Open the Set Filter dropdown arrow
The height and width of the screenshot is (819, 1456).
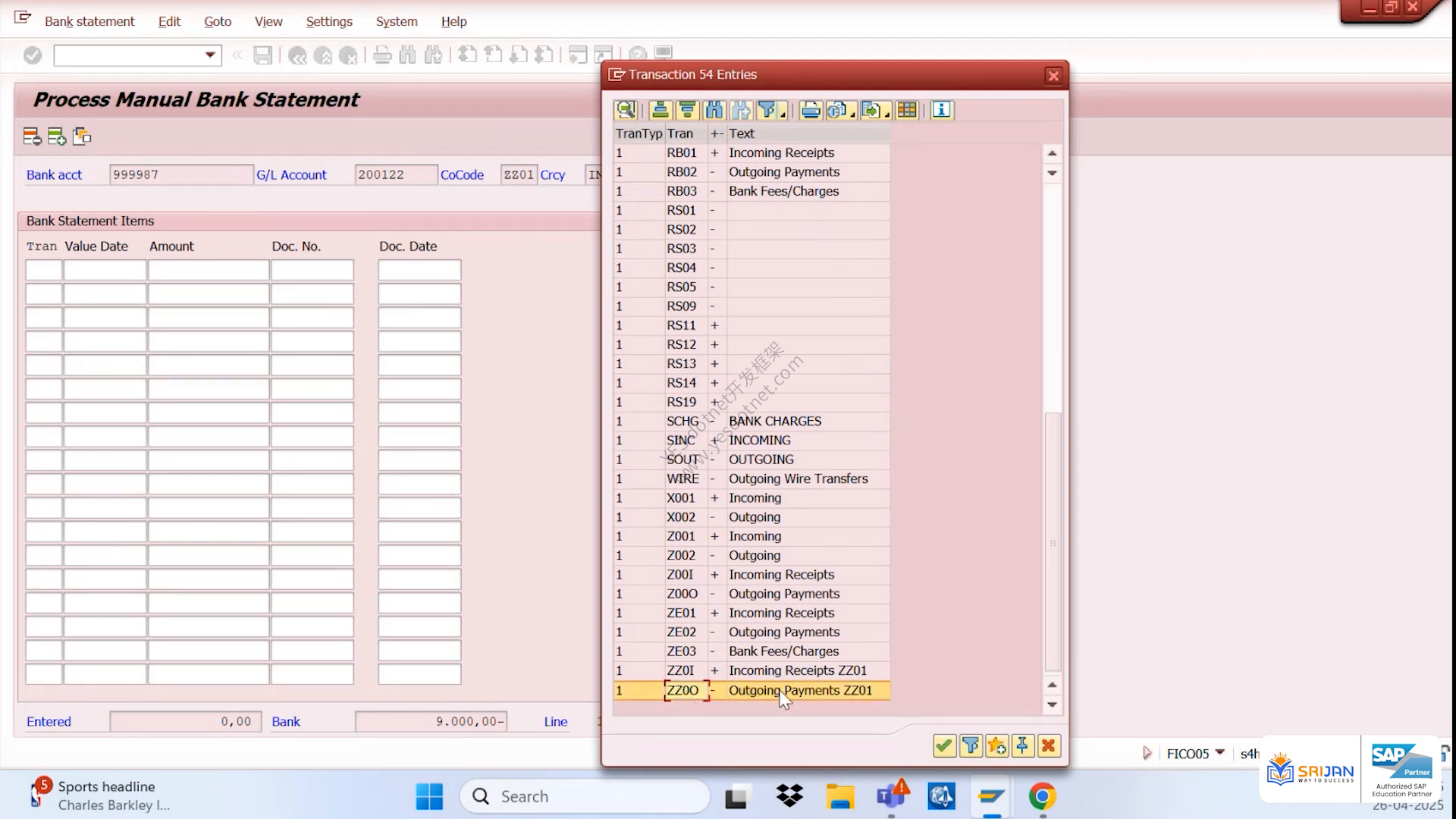tap(783, 115)
